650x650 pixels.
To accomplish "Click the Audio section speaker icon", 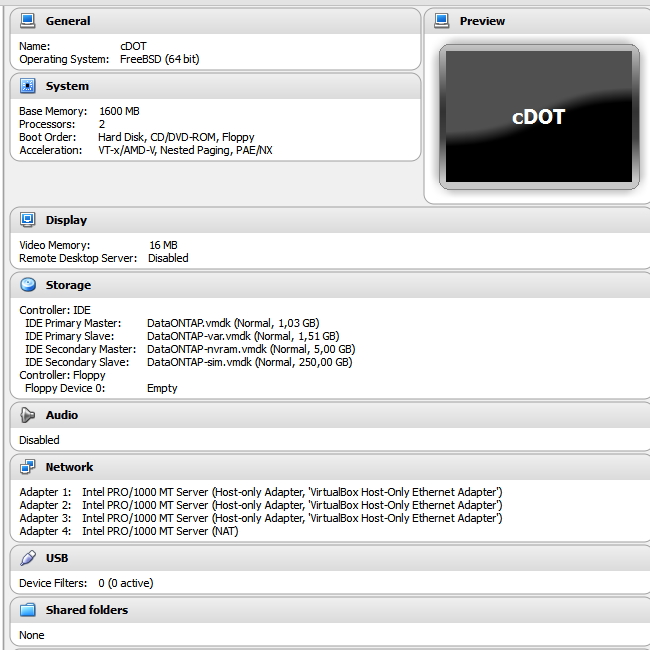I will (x=28, y=415).
